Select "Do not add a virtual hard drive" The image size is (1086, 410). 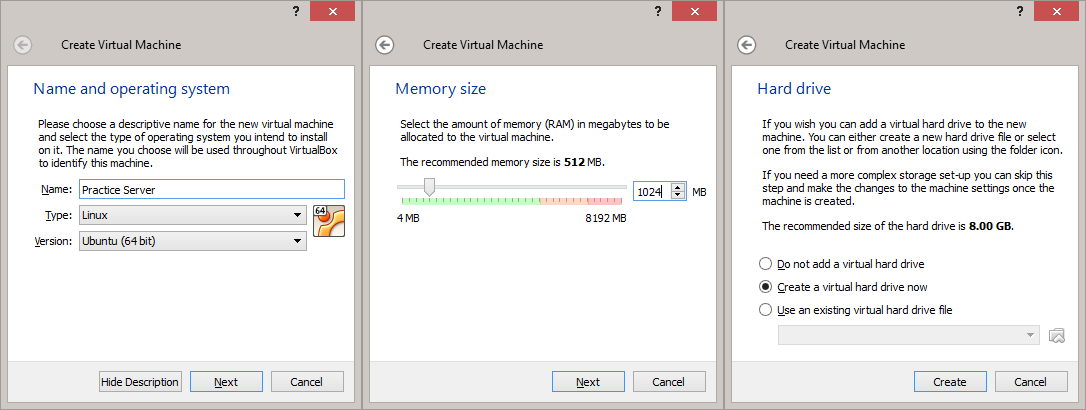(766, 264)
